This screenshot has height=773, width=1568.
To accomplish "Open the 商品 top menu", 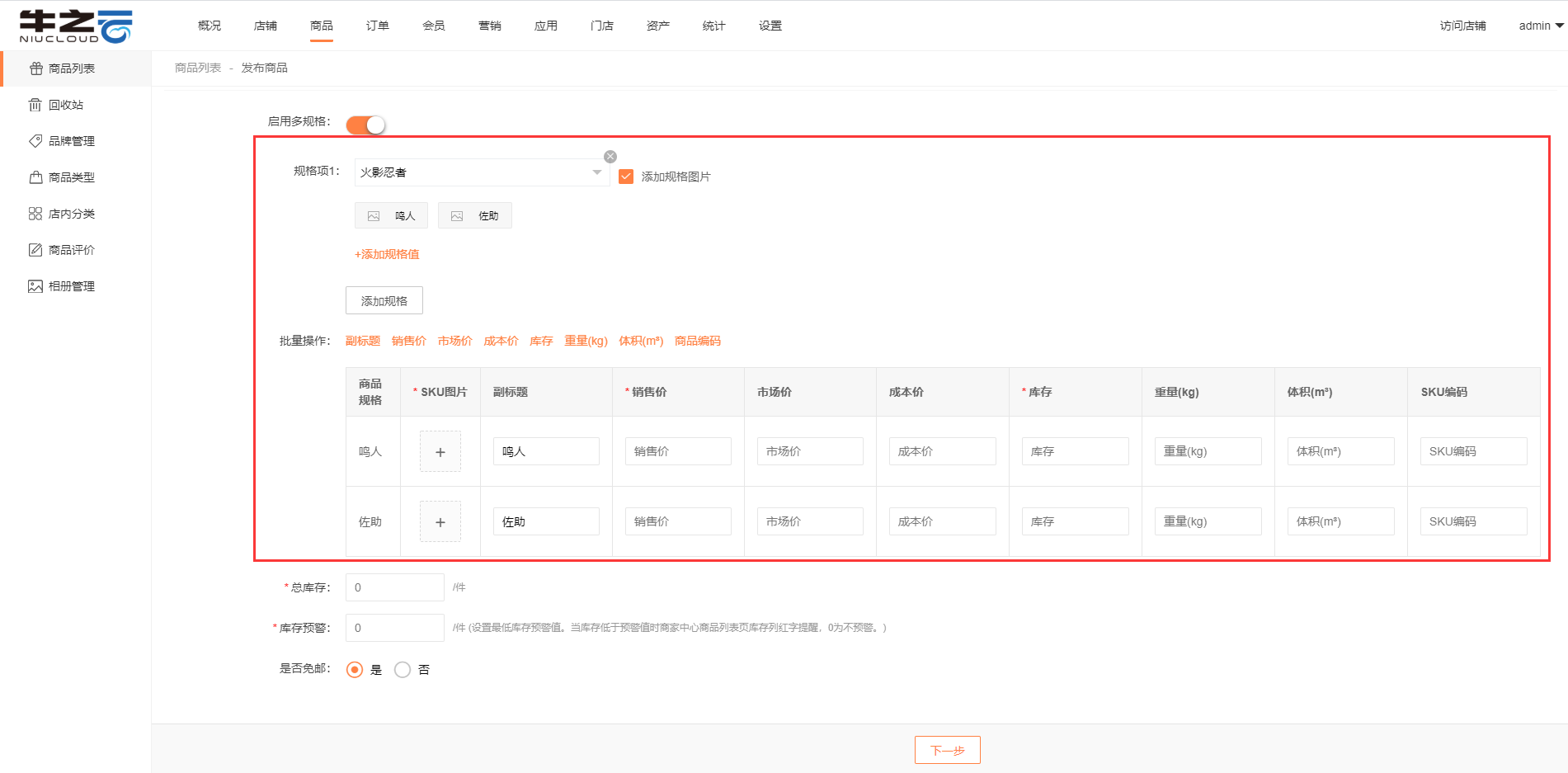I will (x=322, y=26).
